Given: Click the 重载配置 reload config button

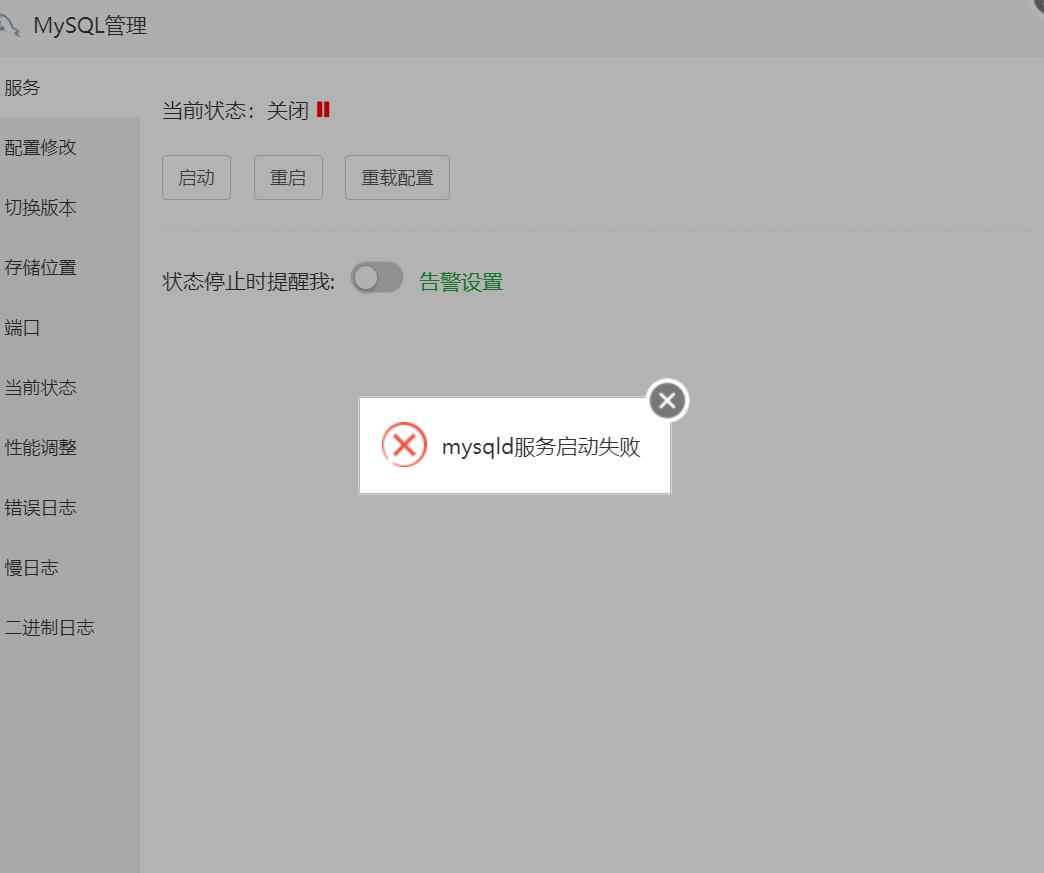Looking at the screenshot, I should click(397, 178).
